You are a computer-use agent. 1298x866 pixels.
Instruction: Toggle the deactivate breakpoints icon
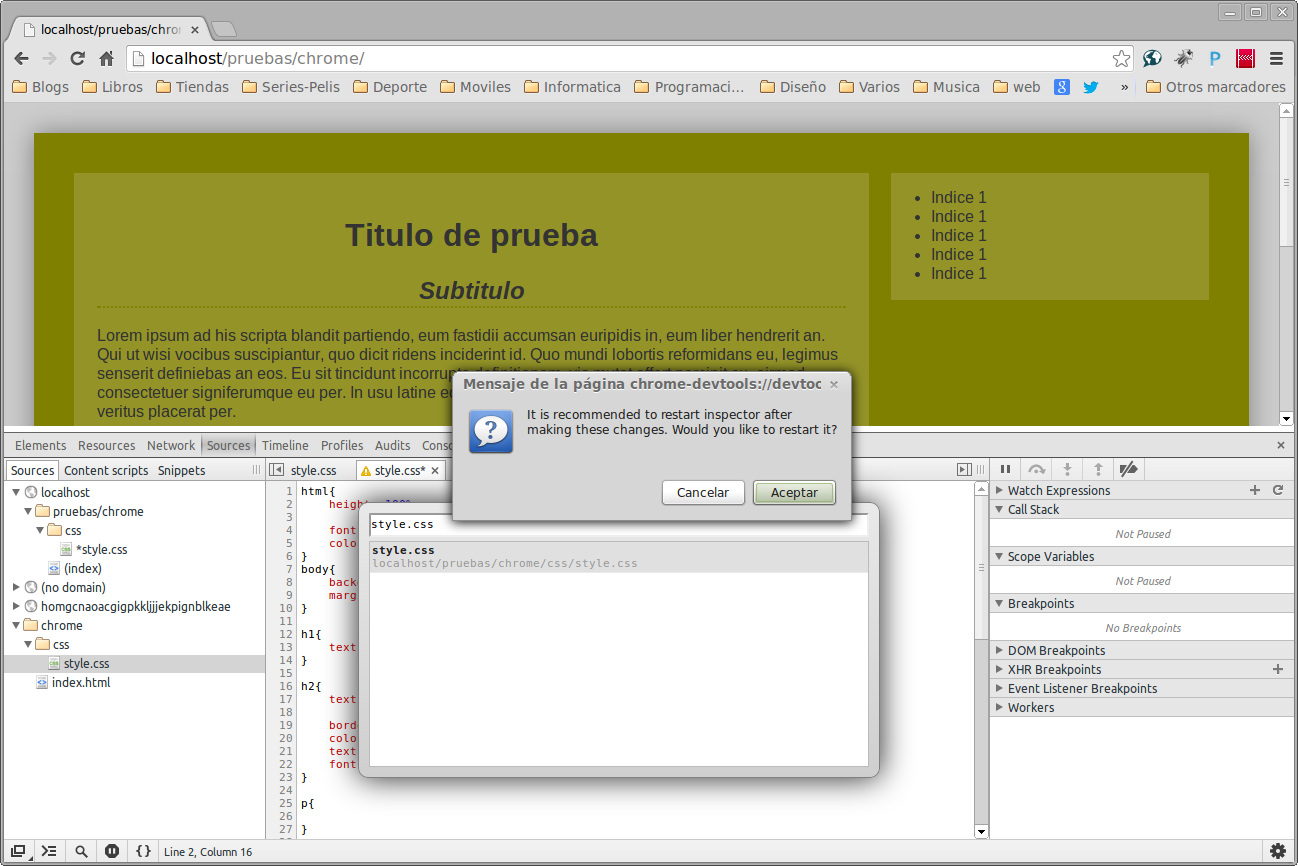tap(1128, 469)
